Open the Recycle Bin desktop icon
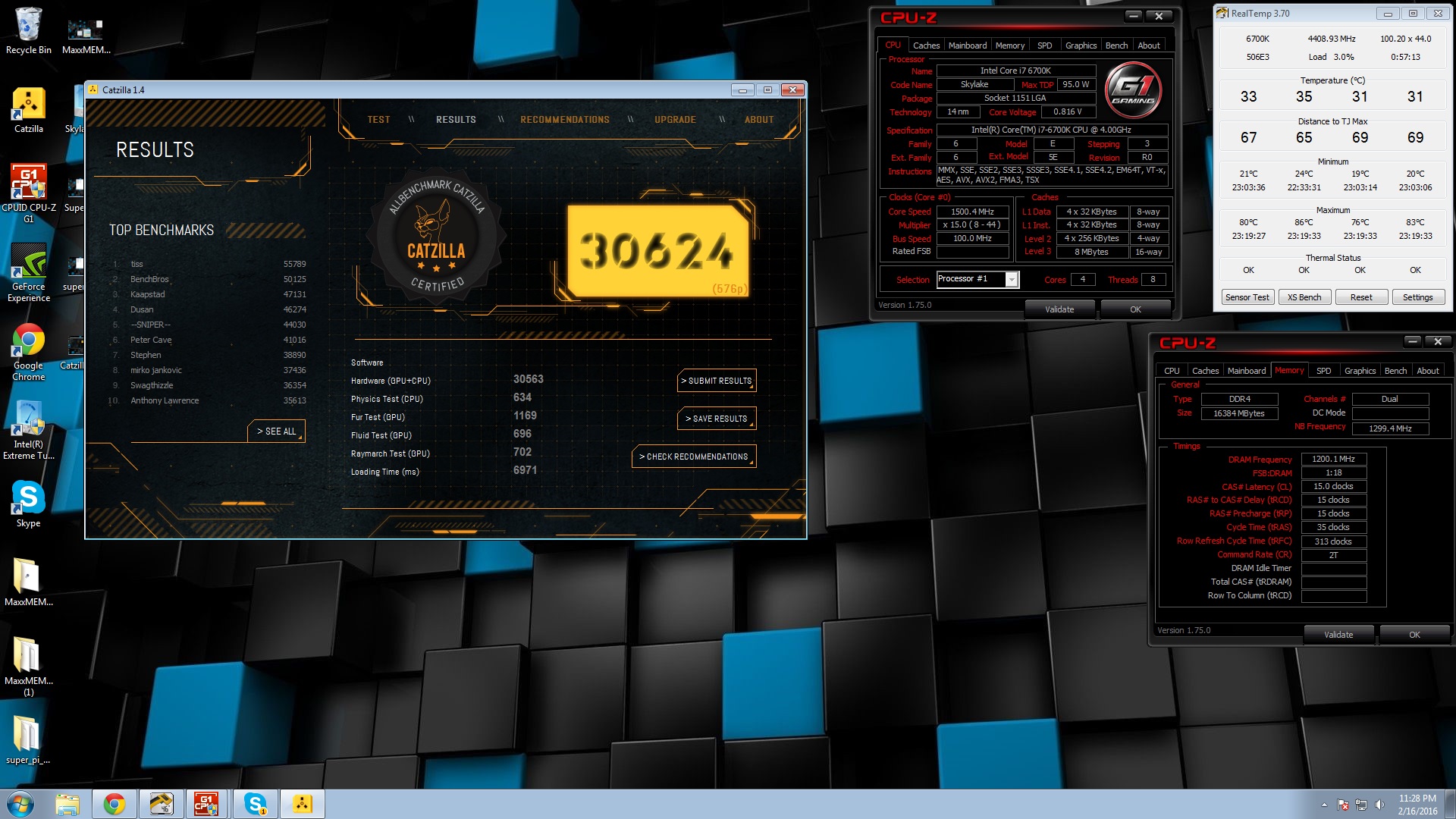Viewport: 1456px width, 819px height. point(28,30)
